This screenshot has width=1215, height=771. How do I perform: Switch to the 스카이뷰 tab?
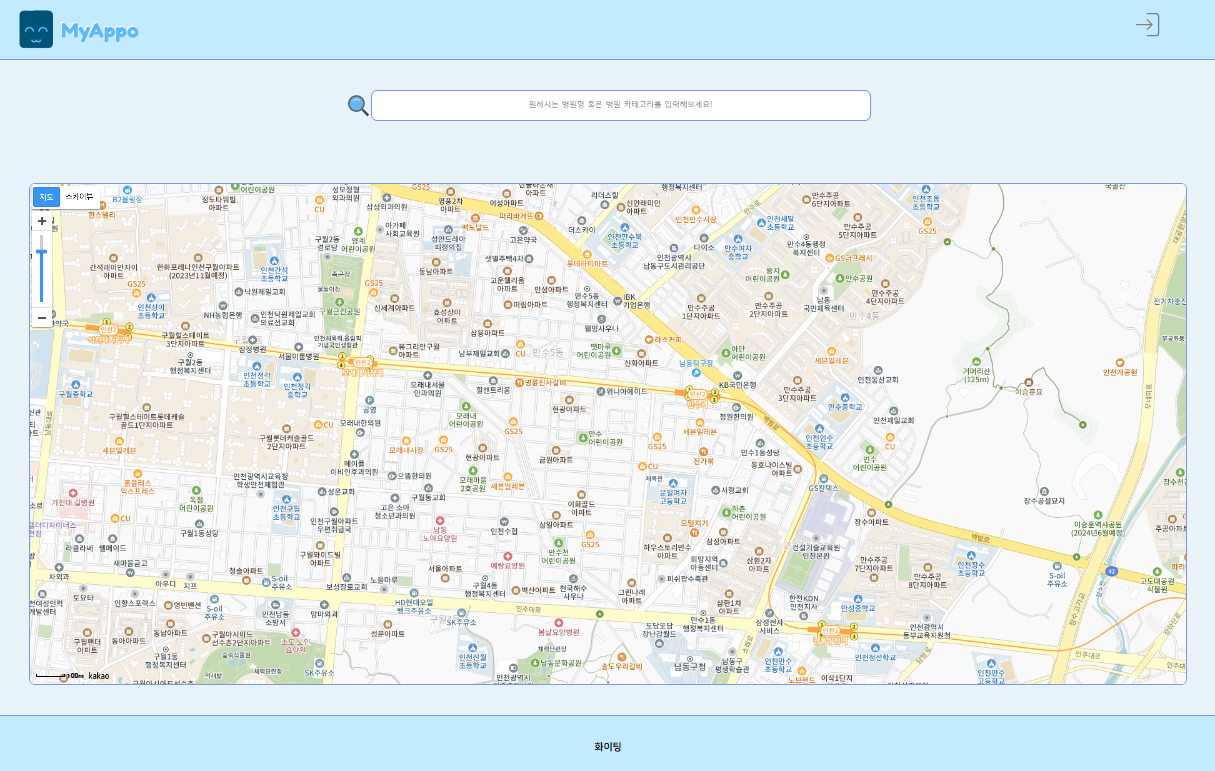pyautogui.click(x=79, y=196)
